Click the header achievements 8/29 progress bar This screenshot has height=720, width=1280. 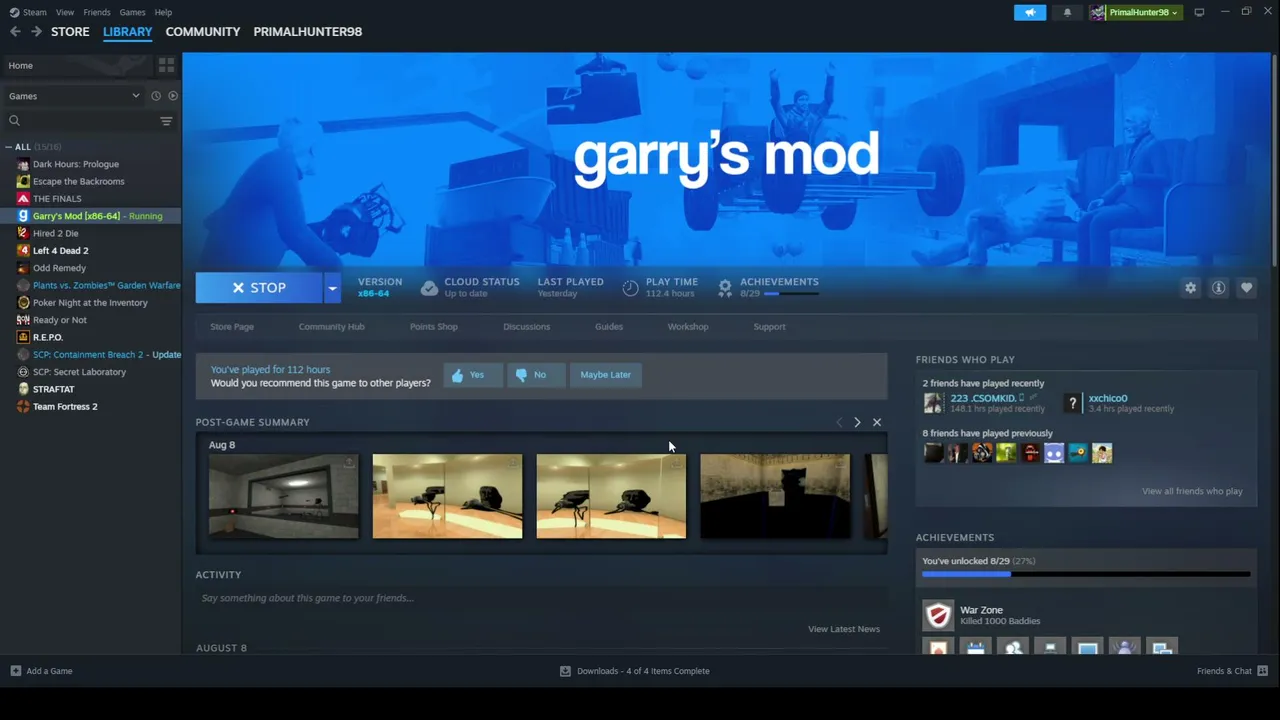[792, 294]
